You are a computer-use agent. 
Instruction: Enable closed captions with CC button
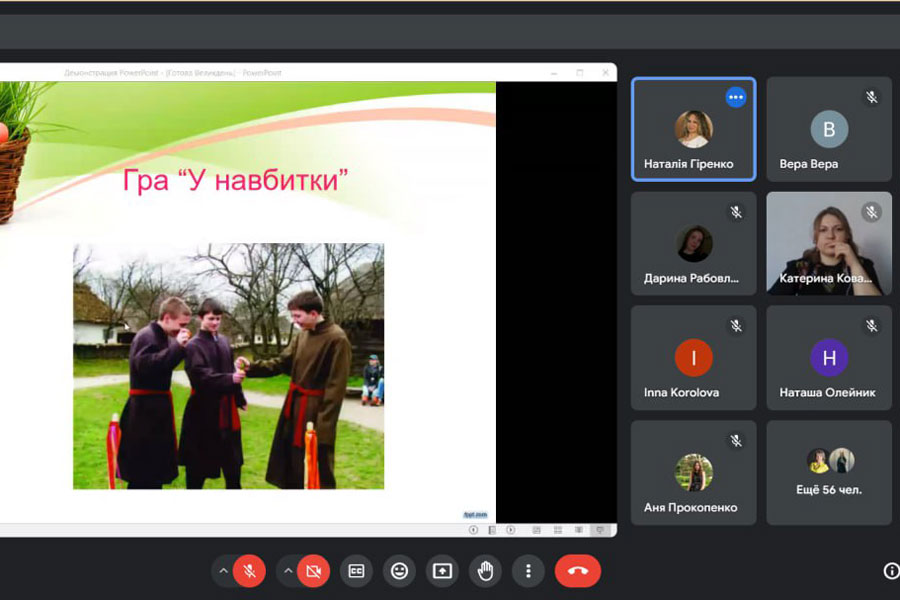pos(356,571)
